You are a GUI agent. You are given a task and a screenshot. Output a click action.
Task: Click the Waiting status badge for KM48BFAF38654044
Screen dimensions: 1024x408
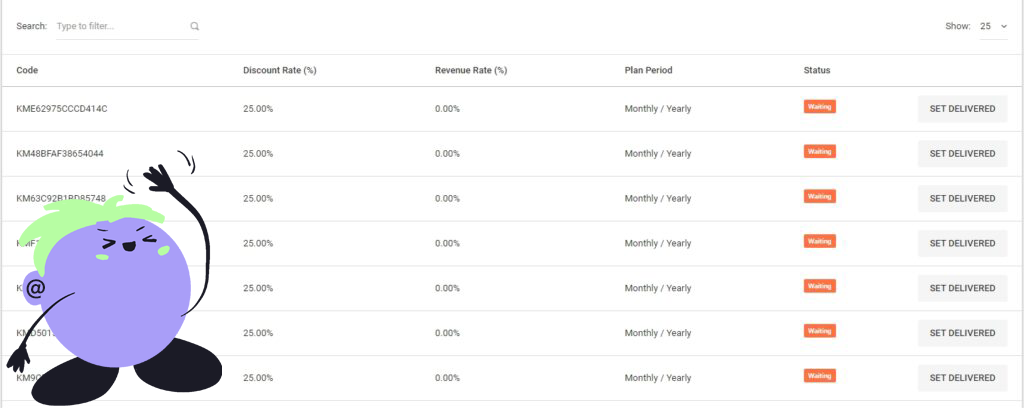tap(819, 152)
